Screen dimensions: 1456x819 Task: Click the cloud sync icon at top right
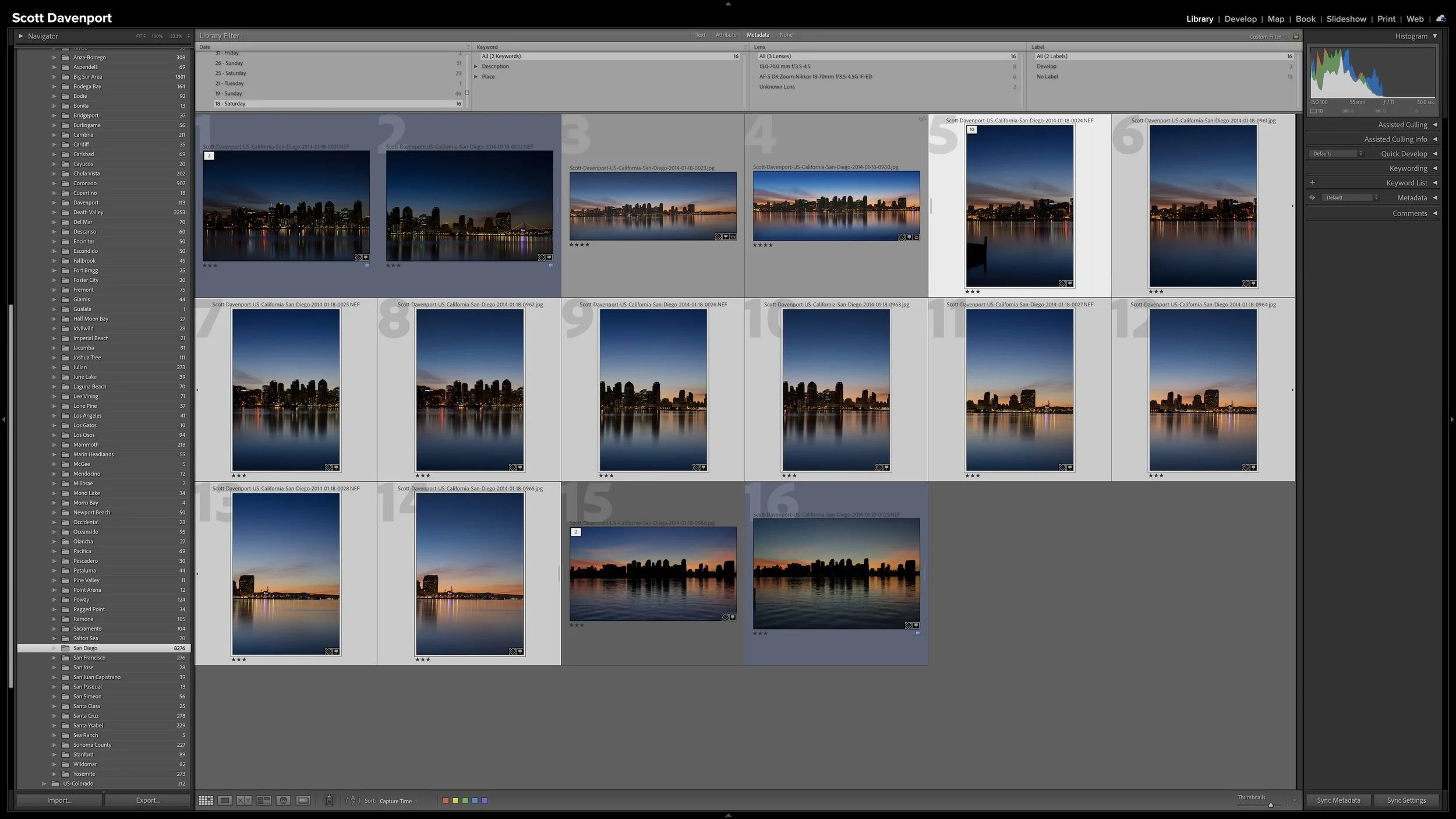pyautogui.click(x=1441, y=19)
